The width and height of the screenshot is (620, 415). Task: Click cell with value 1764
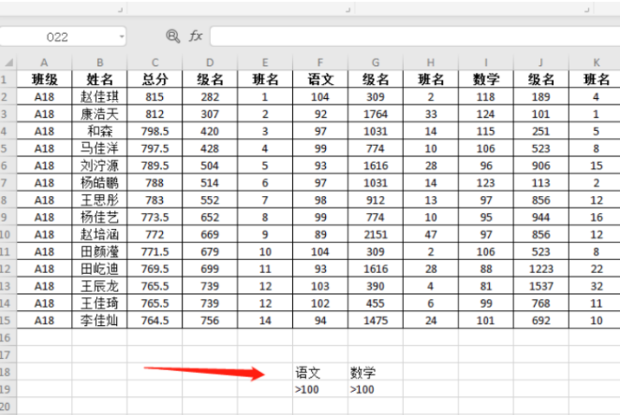[x=375, y=114]
